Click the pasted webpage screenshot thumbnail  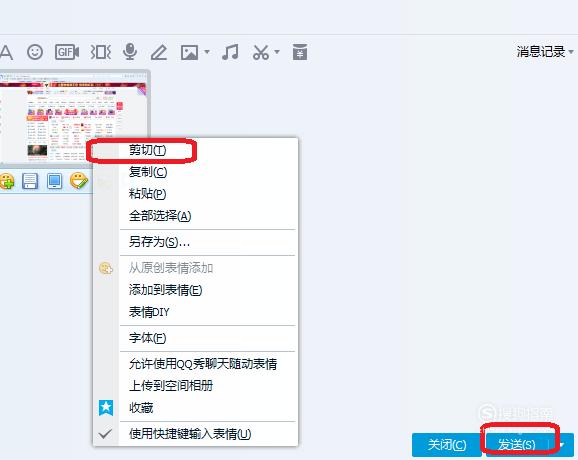pos(74,117)
